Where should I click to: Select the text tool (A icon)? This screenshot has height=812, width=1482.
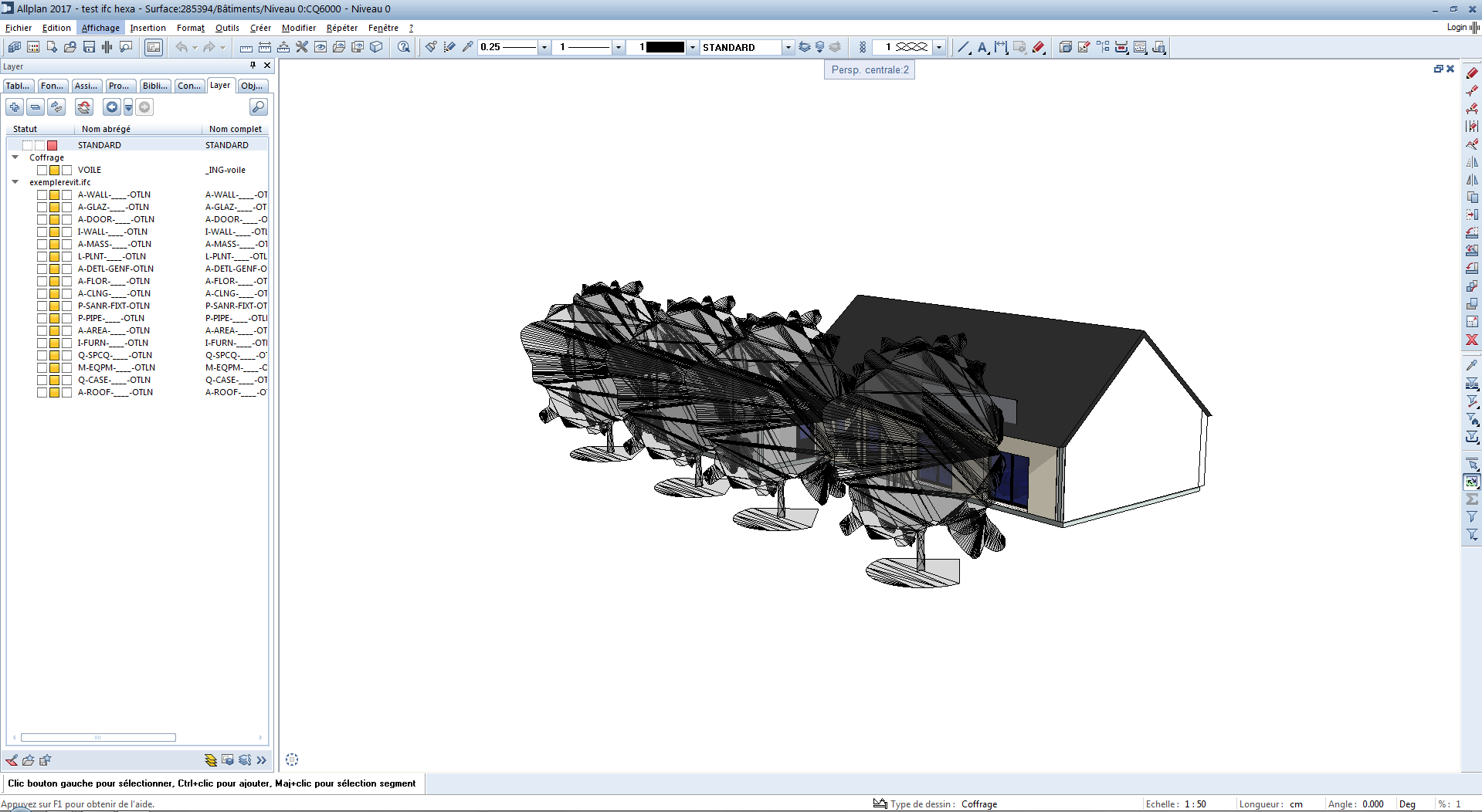pos(982,47)
